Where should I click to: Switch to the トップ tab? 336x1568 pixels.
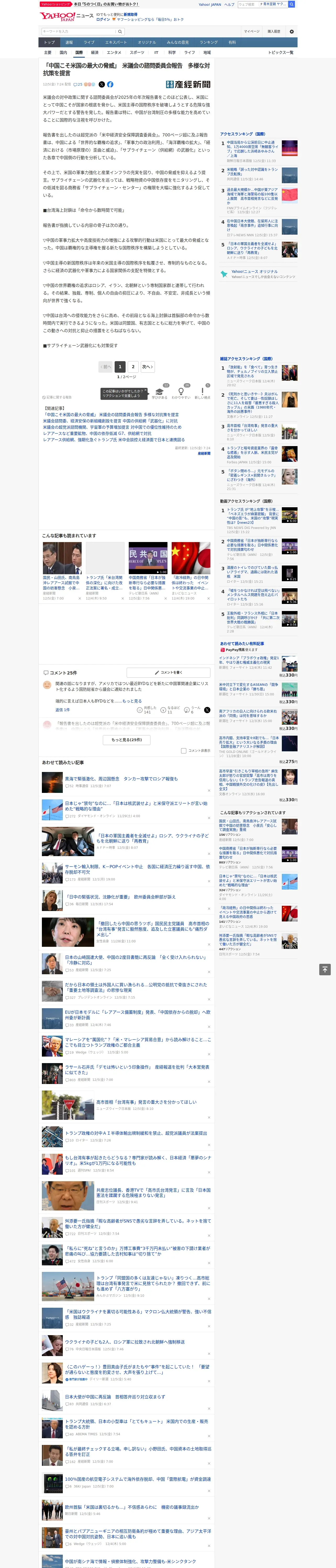click(49, 43)
